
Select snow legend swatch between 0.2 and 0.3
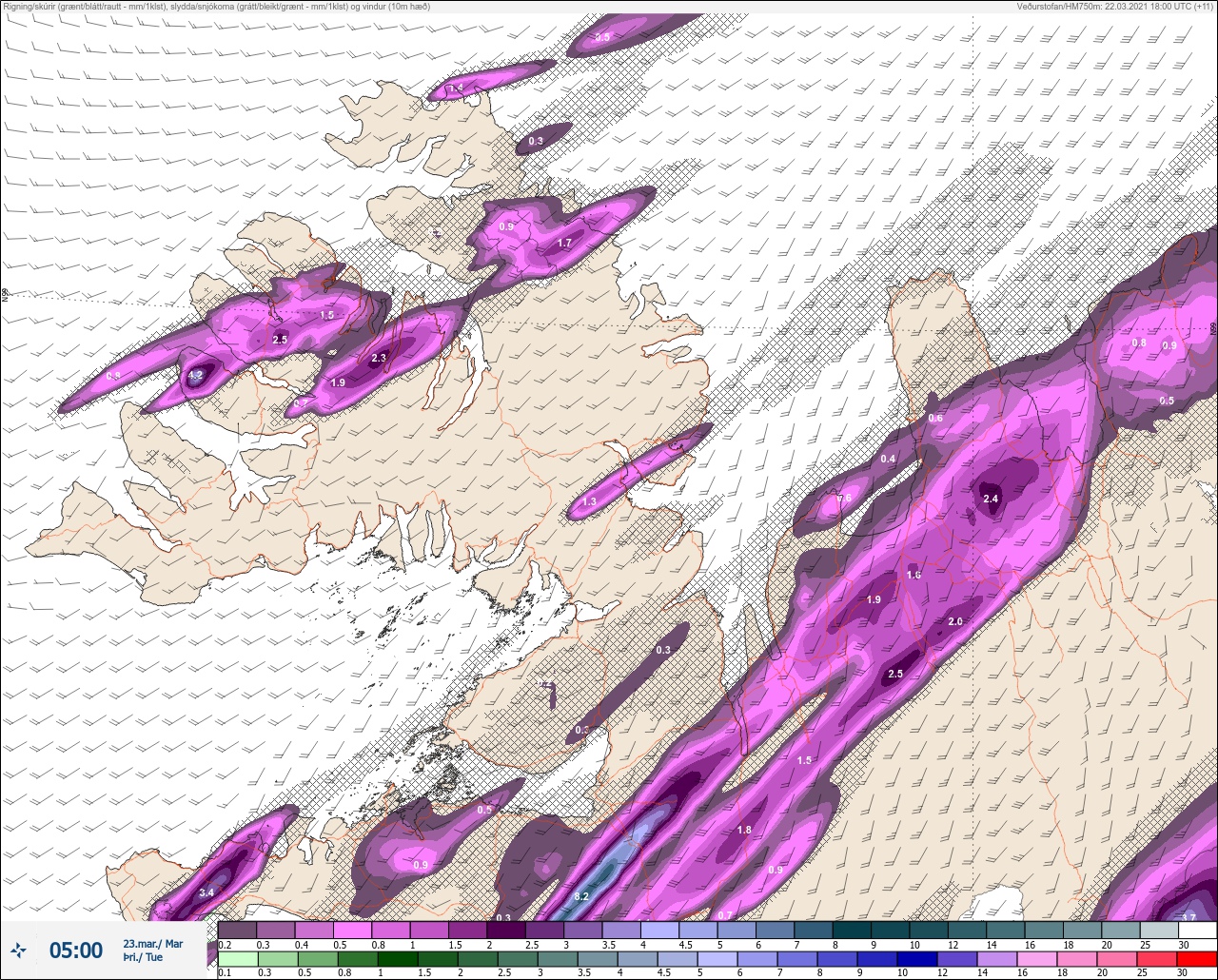coord(237,930)
